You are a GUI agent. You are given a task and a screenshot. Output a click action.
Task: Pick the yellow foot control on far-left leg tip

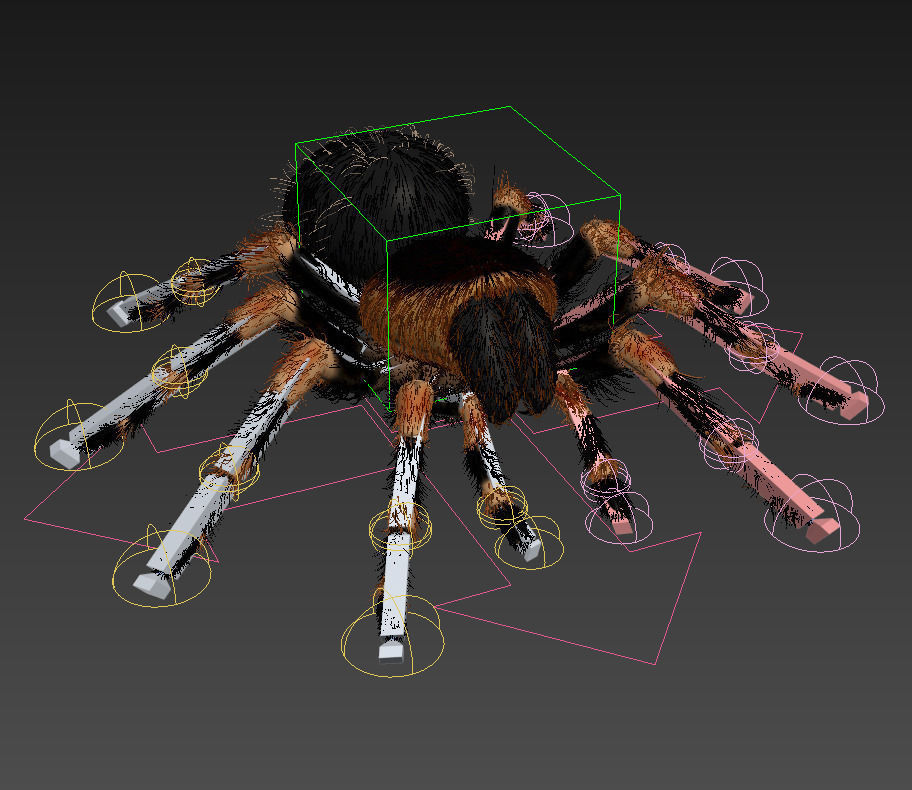[x=79, y=435]
